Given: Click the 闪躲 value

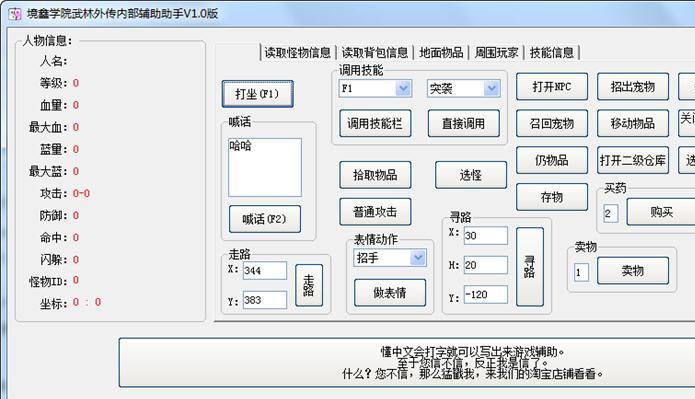Looking at the screenshot, I should coord(76,259).
